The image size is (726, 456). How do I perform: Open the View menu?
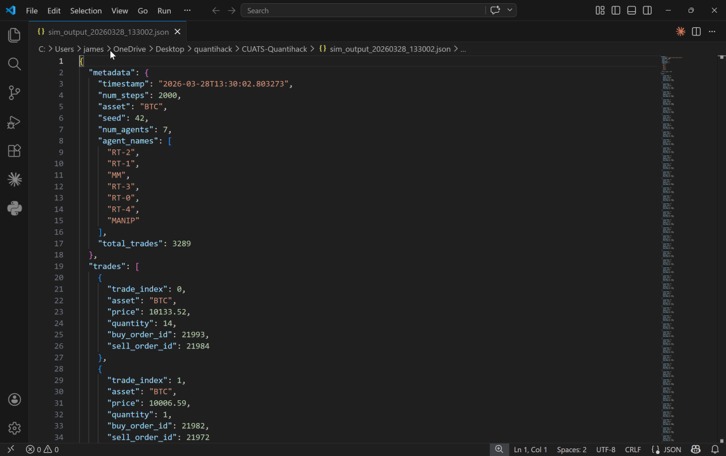(119, 11)
